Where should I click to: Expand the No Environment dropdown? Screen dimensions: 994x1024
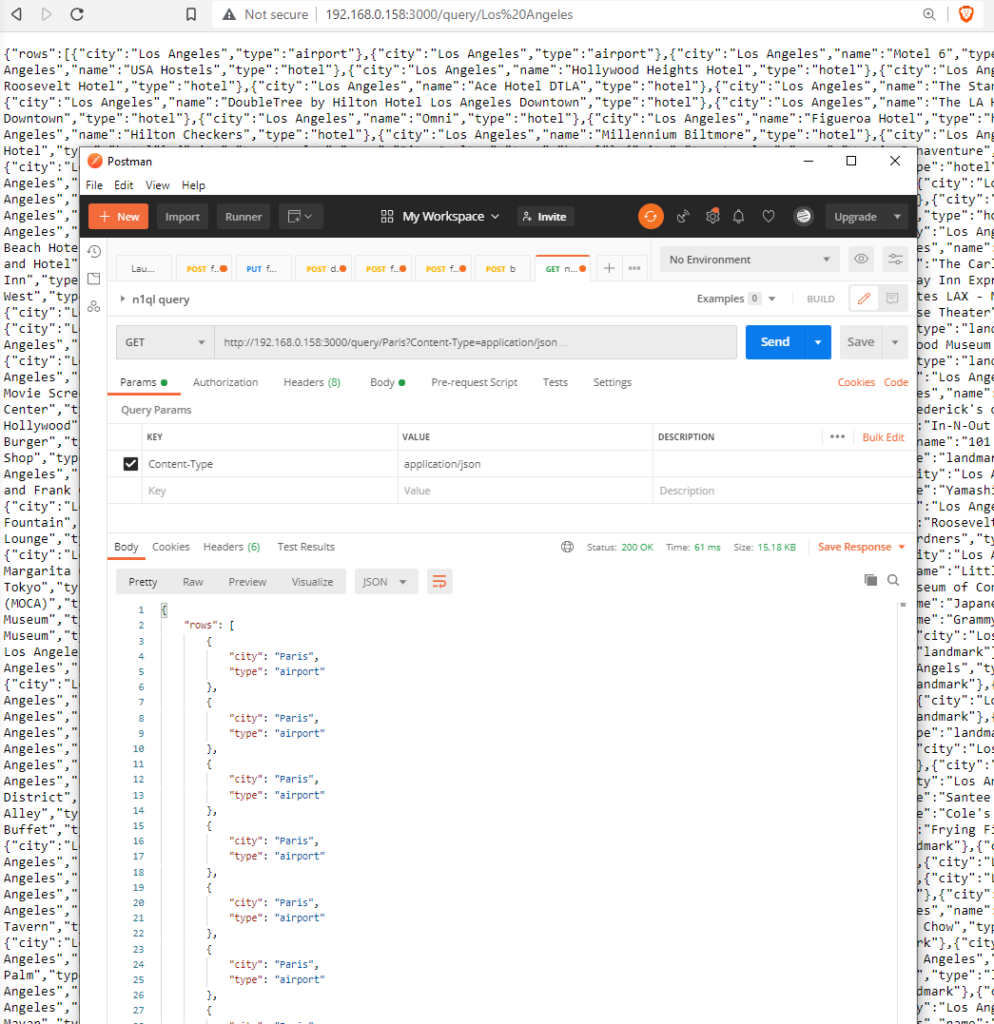tap(749, 260)
